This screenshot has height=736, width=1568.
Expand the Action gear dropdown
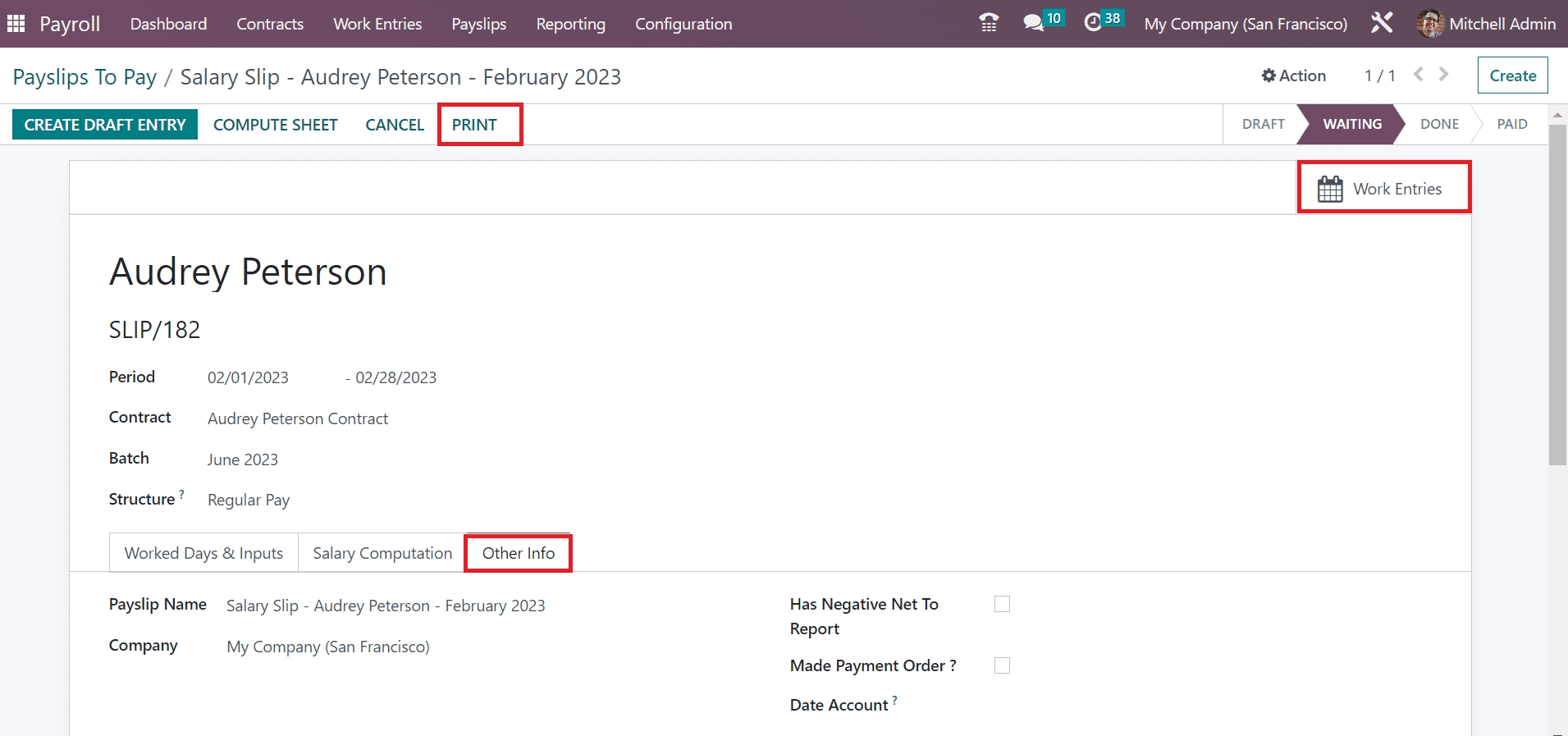coord(1294,75)
